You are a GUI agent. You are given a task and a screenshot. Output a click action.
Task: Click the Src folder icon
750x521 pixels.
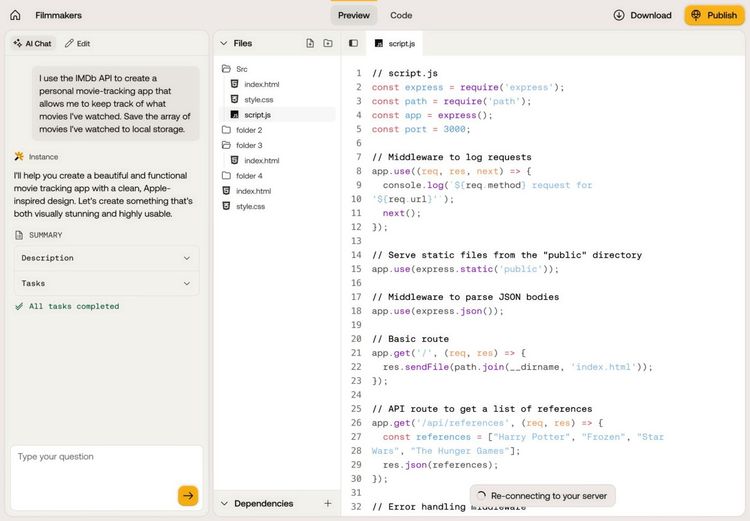tap(226, 69)
